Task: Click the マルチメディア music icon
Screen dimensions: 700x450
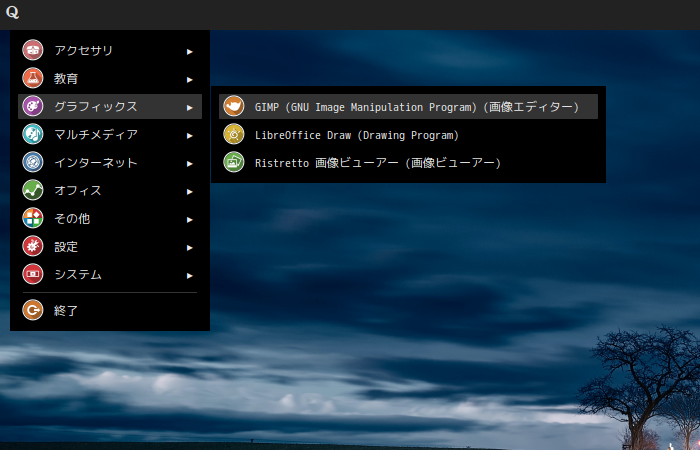Action: point(33,134)
